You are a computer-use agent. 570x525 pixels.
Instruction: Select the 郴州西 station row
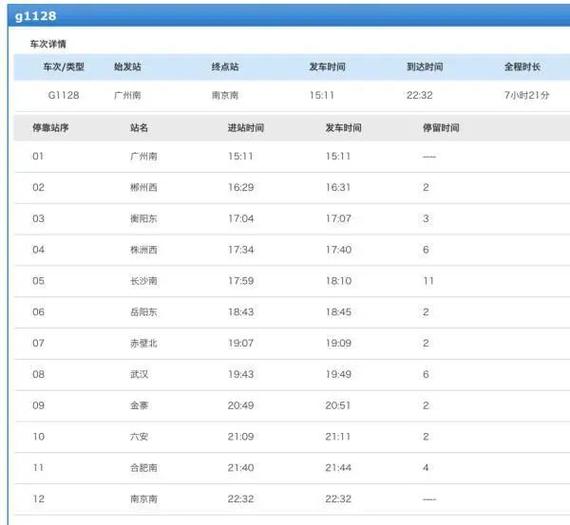click(x=292, y=188)
